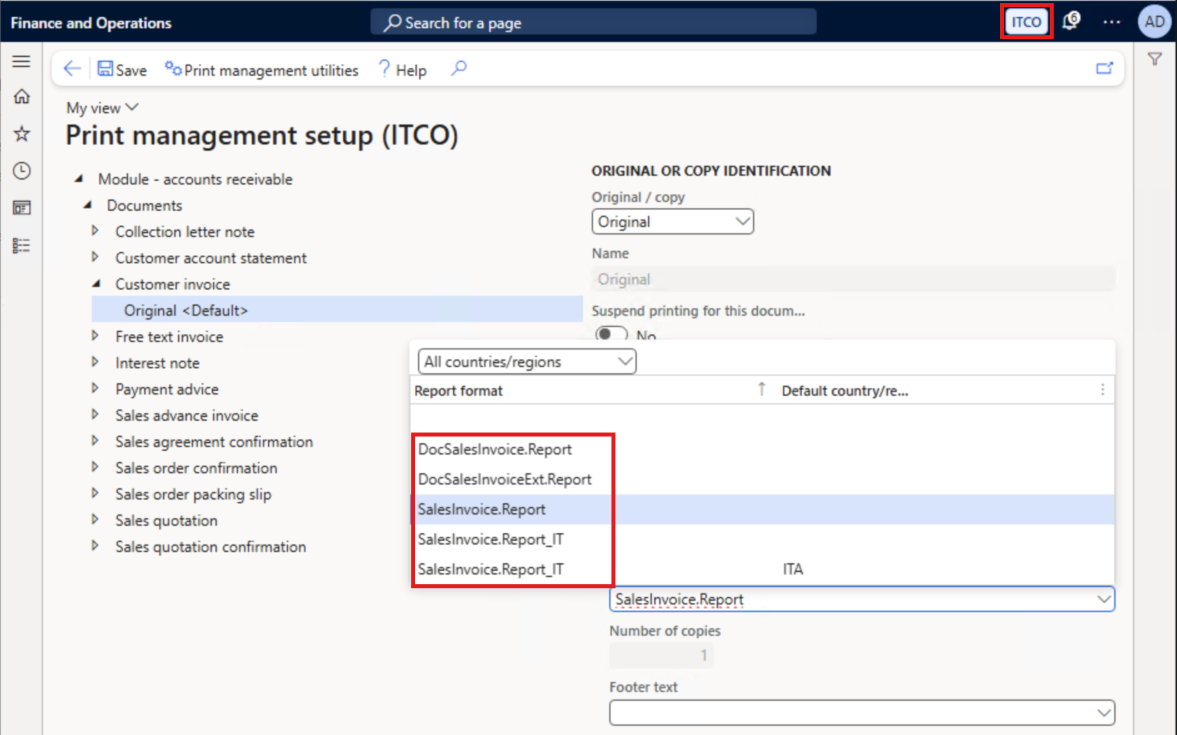Click the Search for a page field
Viewport: 1177px width, 735px height.
coord(593,22)
